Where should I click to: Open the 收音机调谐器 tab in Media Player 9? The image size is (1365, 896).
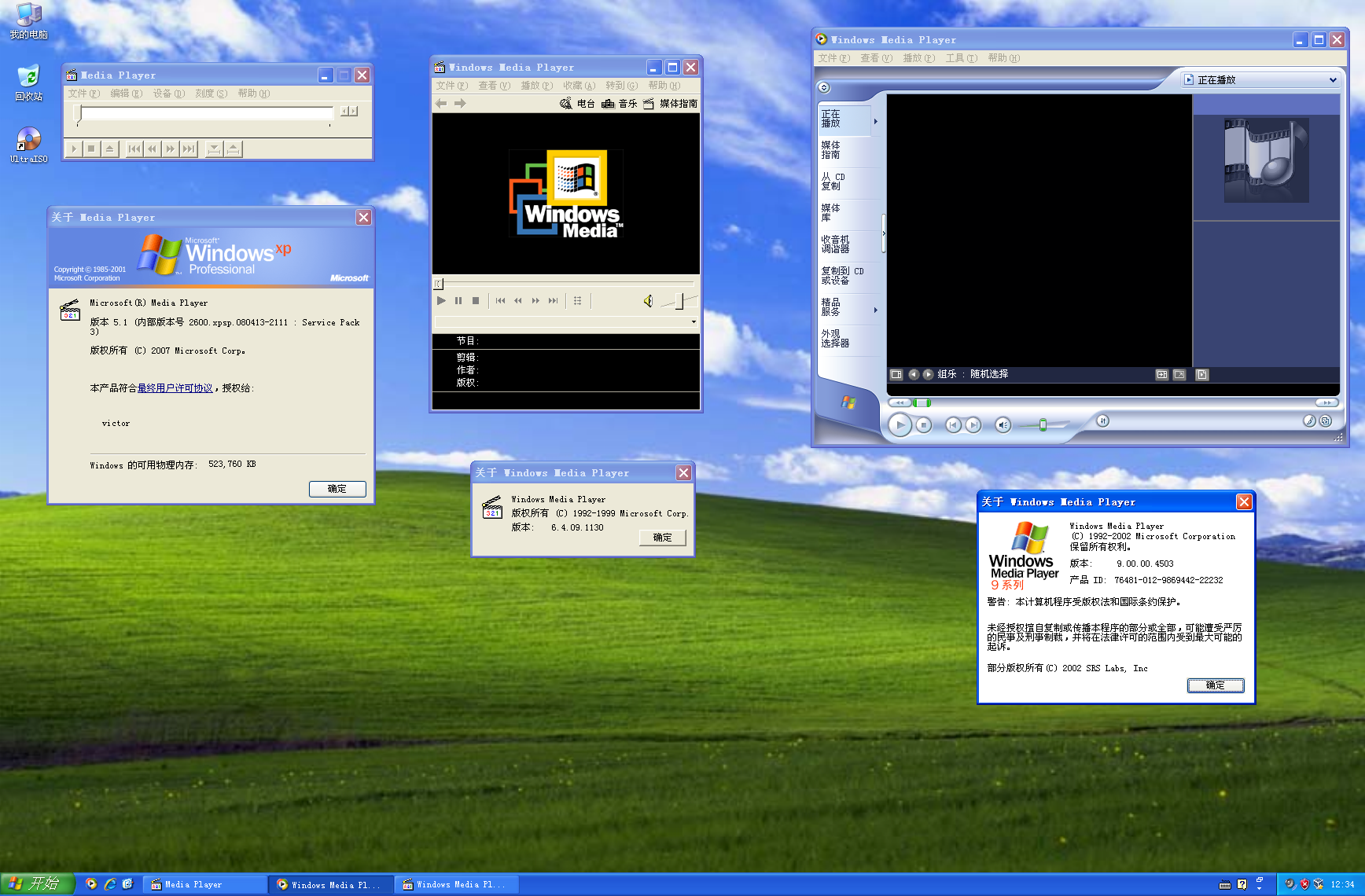click(x=845, y=244)
